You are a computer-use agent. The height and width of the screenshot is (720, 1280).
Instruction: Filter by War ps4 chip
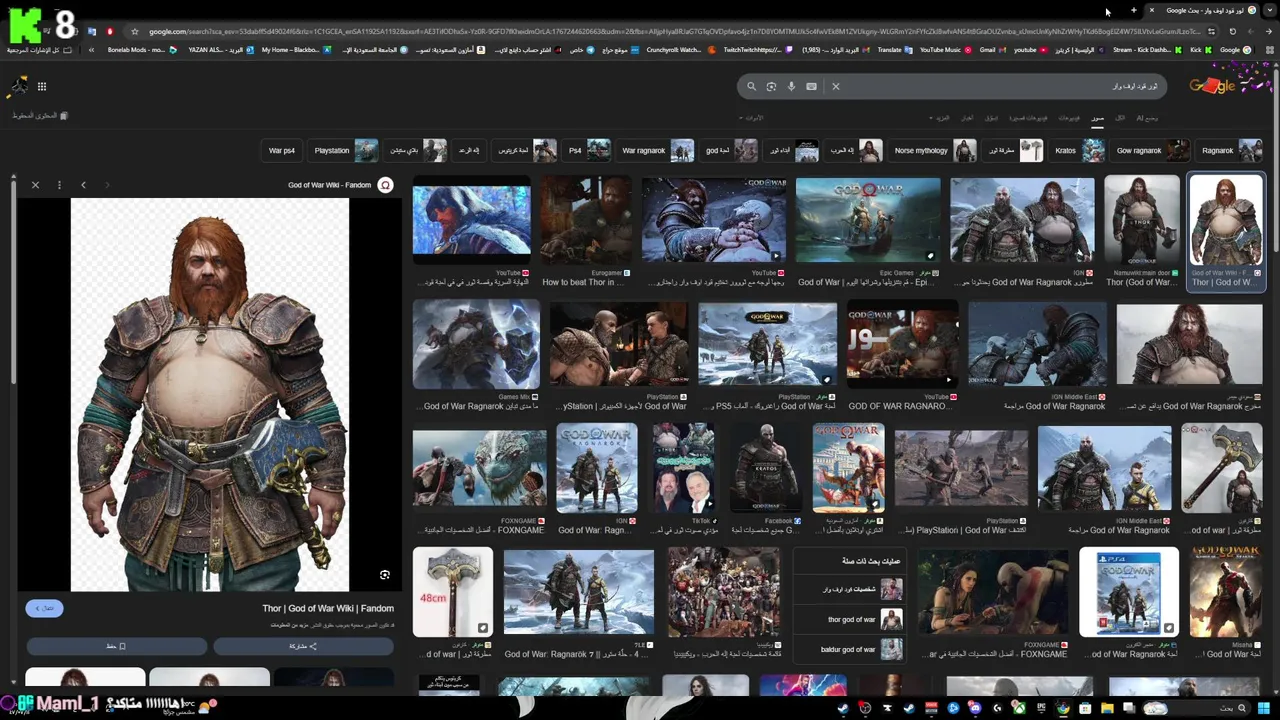point(282,151)
